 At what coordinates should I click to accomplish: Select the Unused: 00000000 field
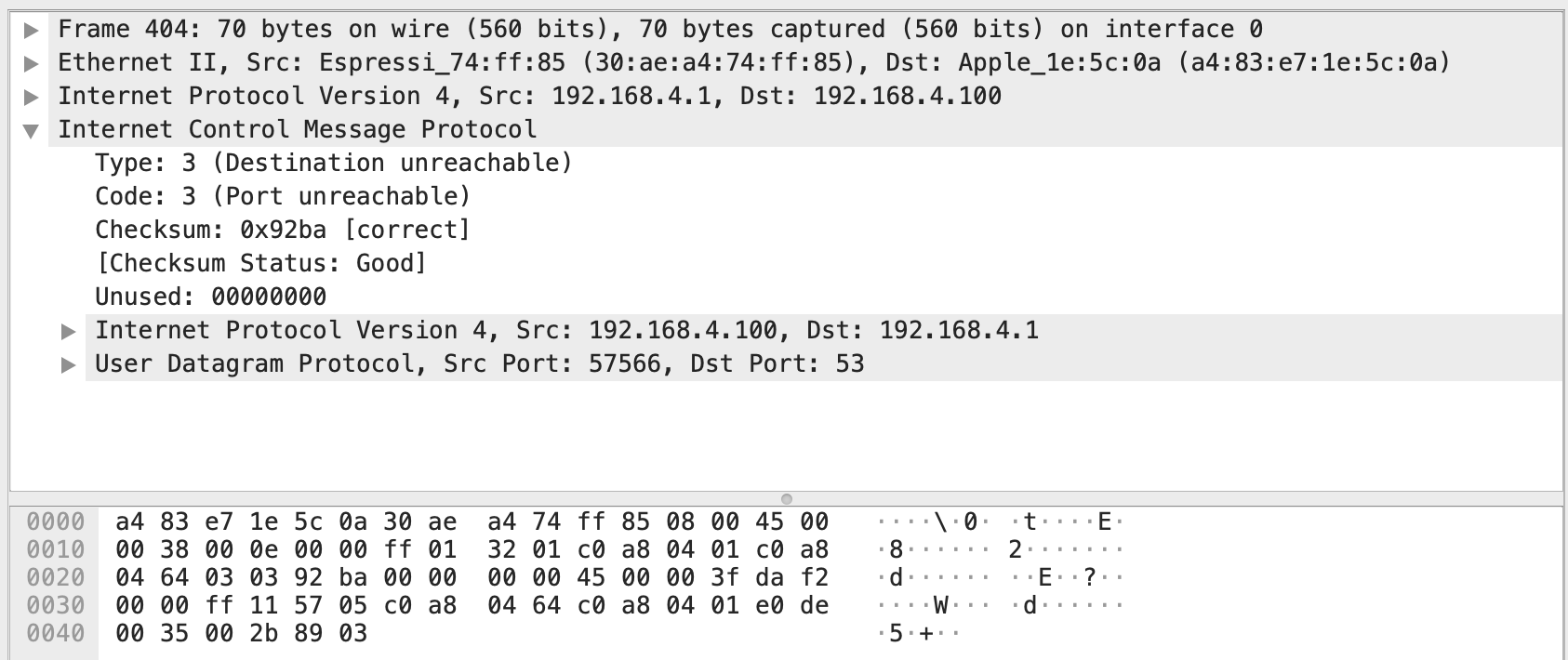[x=209, y=297]
